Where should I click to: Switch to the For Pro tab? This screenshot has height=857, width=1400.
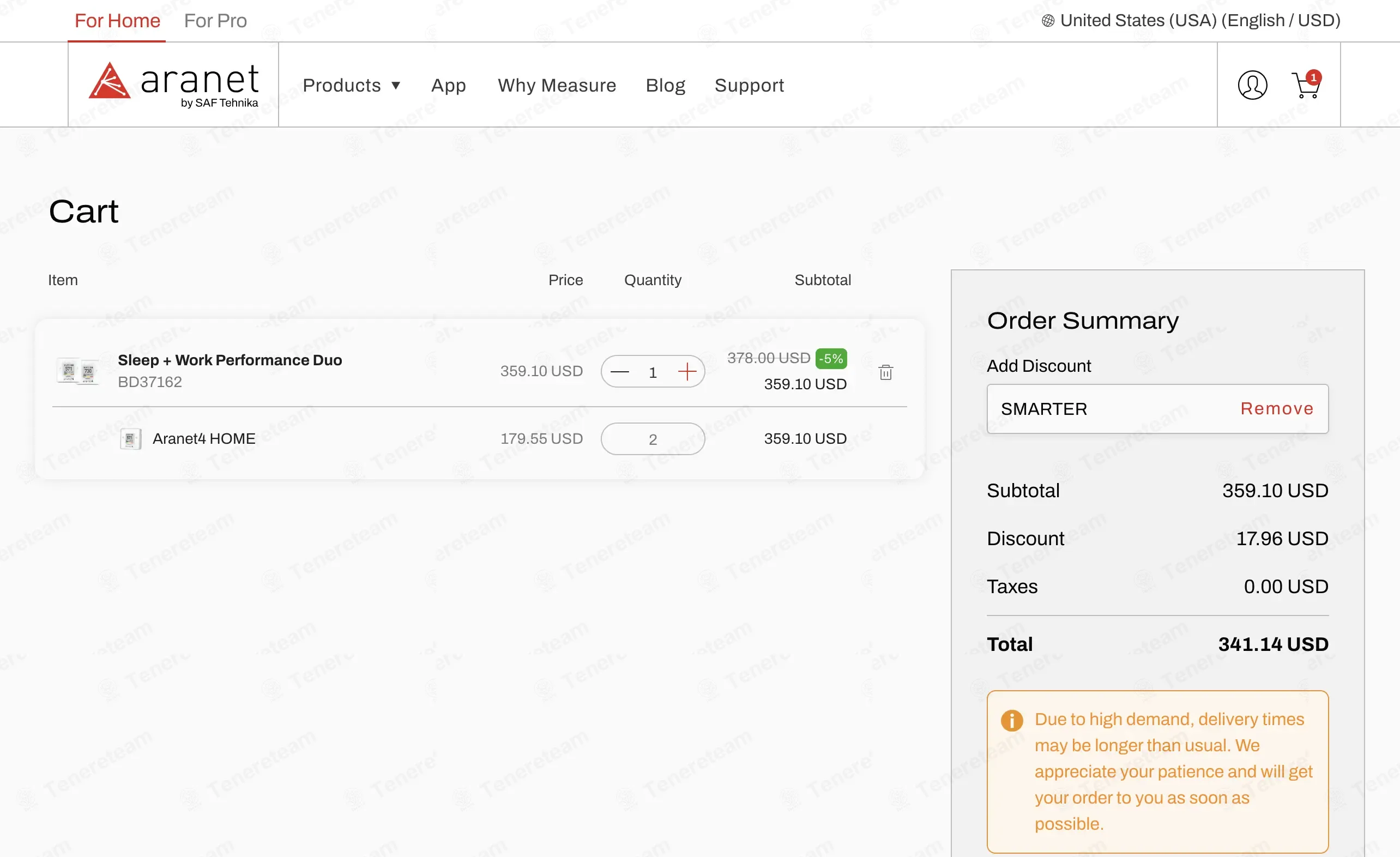click(x=215, y=21)
